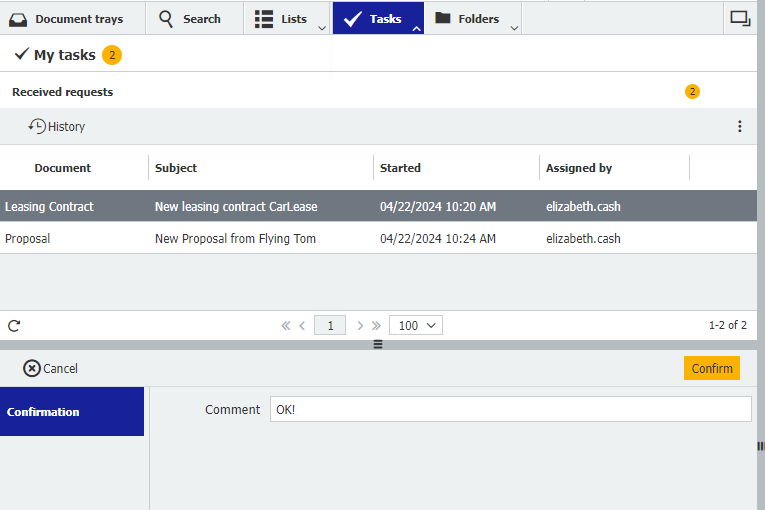Expand the Lists dropdown arrow

[x=321, y=27]
